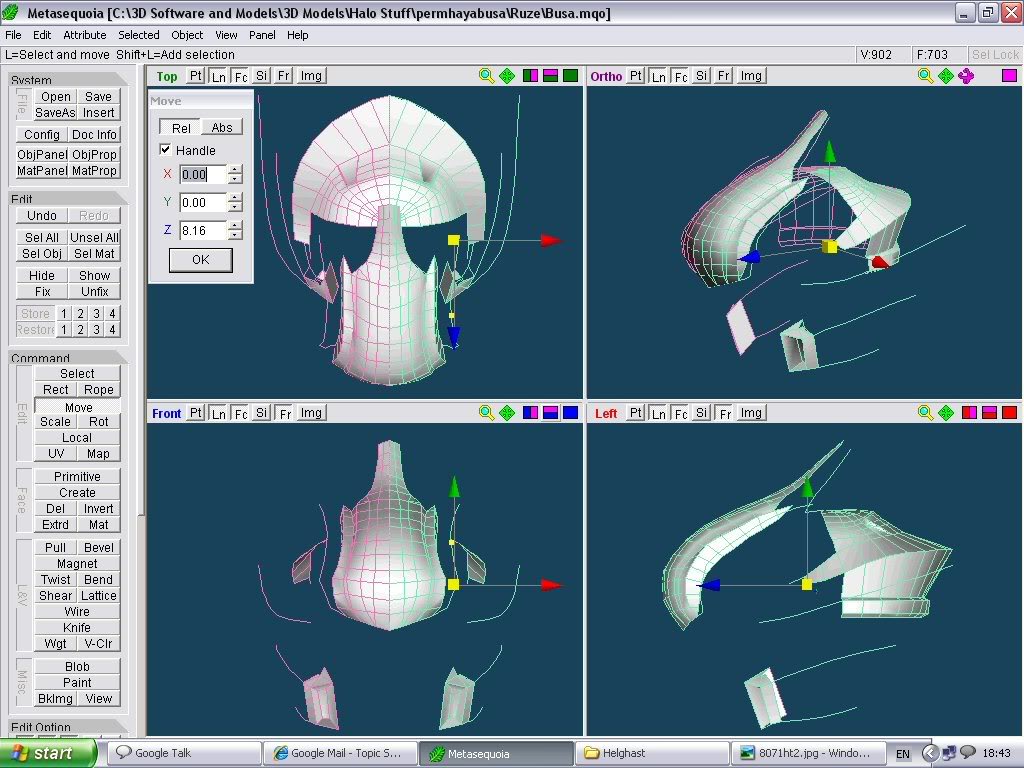
Task: Click the ObjPanel button
Action: click(x=42, y=154)
